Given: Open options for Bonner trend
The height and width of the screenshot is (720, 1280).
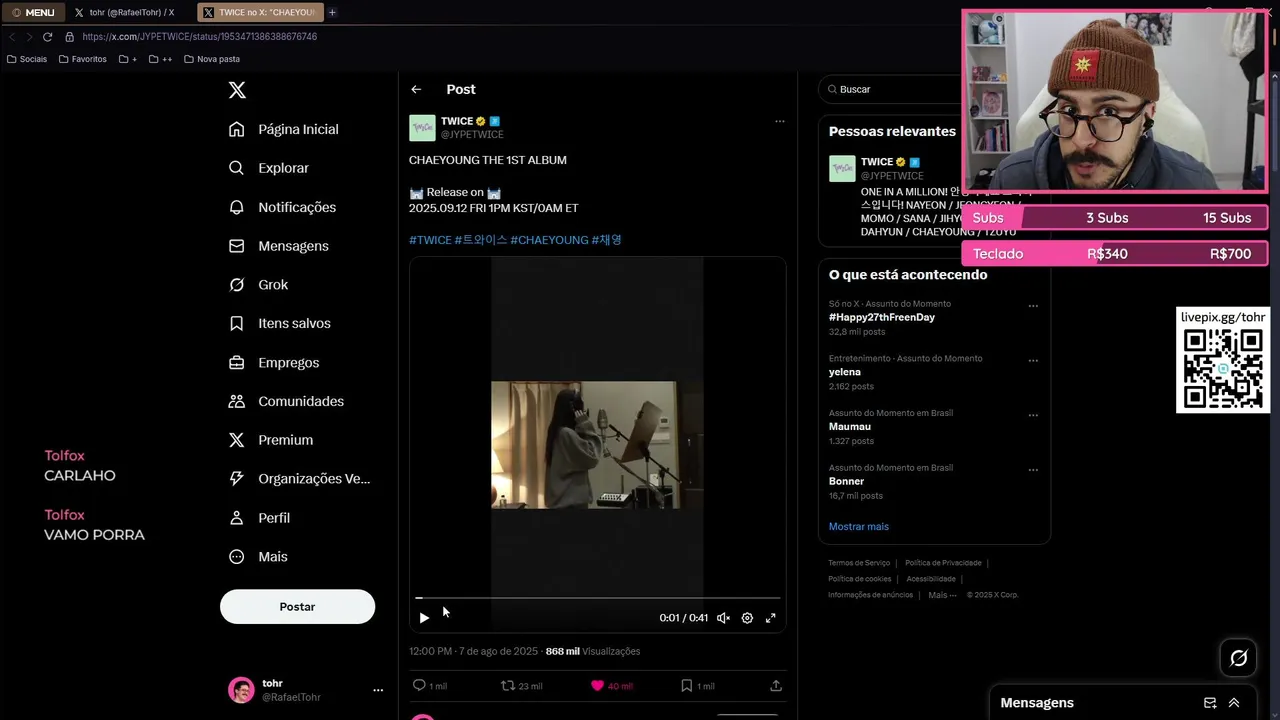Looking at the screenshot, I should (x=1033, y=470).
